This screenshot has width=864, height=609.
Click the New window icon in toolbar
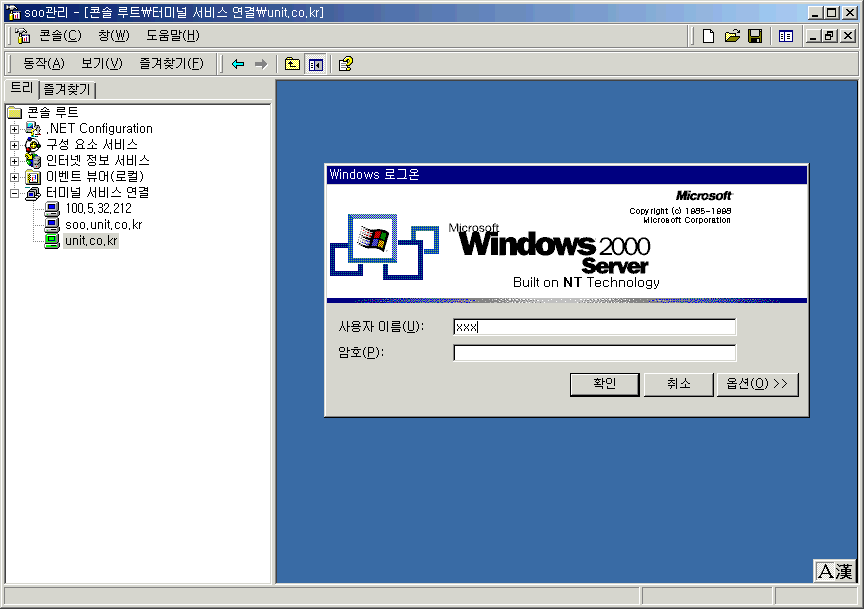[x=786, y=36]
